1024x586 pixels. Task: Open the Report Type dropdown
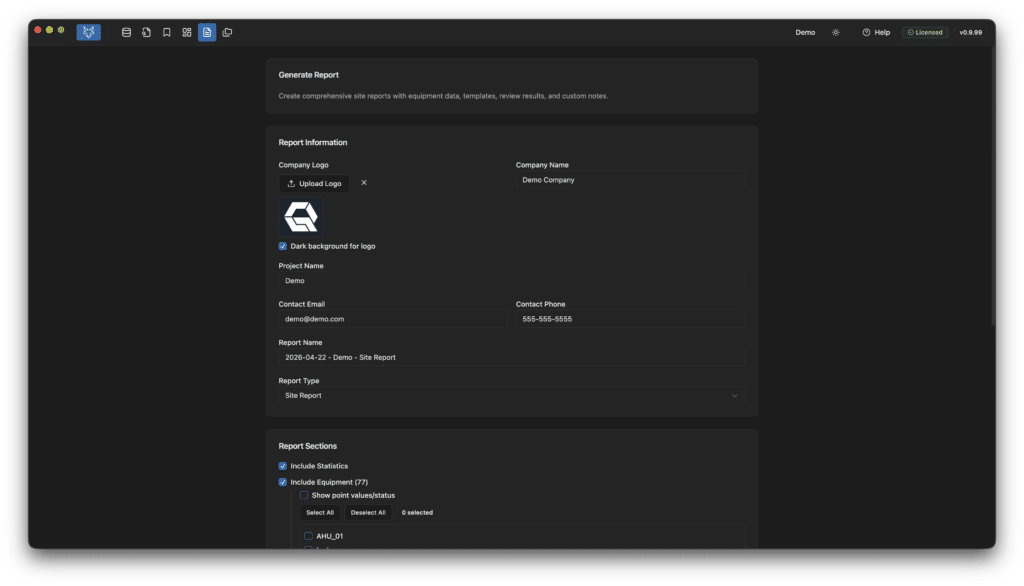tap(511, 396)
